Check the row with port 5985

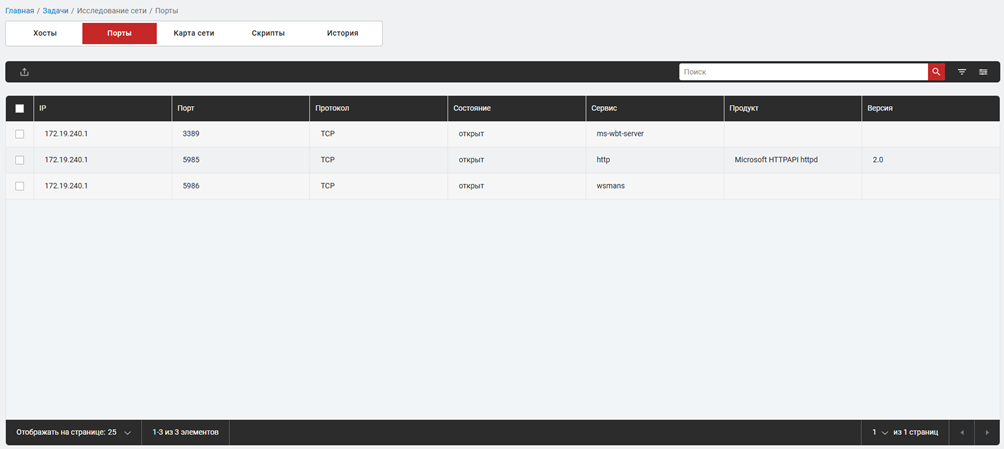(x=20, y=160)
